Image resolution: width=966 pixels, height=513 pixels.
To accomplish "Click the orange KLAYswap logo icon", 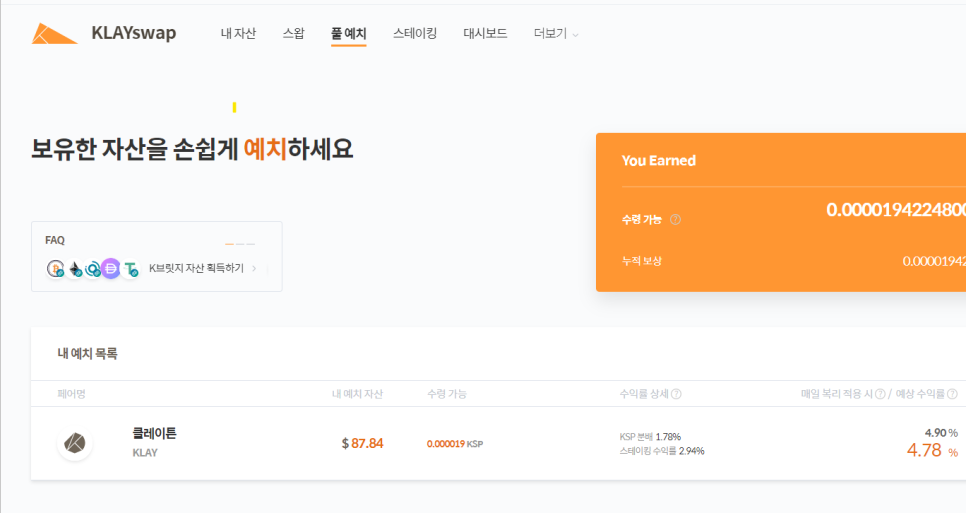I will (54, 34).
